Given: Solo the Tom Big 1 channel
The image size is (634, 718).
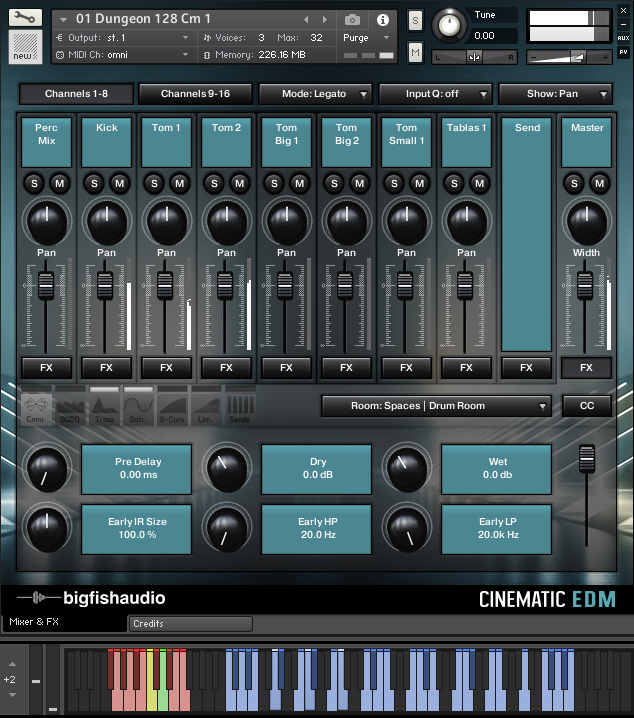Looking at the screenshot, I should [x=274, y=184].
